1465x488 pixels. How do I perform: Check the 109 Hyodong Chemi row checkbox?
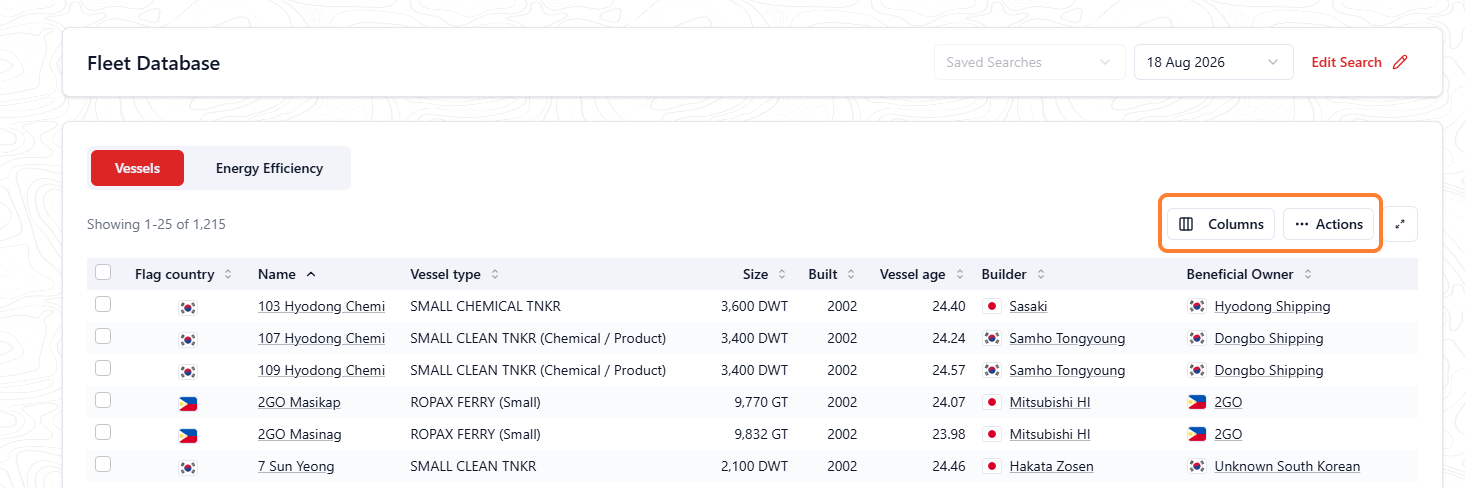[103, 368]
